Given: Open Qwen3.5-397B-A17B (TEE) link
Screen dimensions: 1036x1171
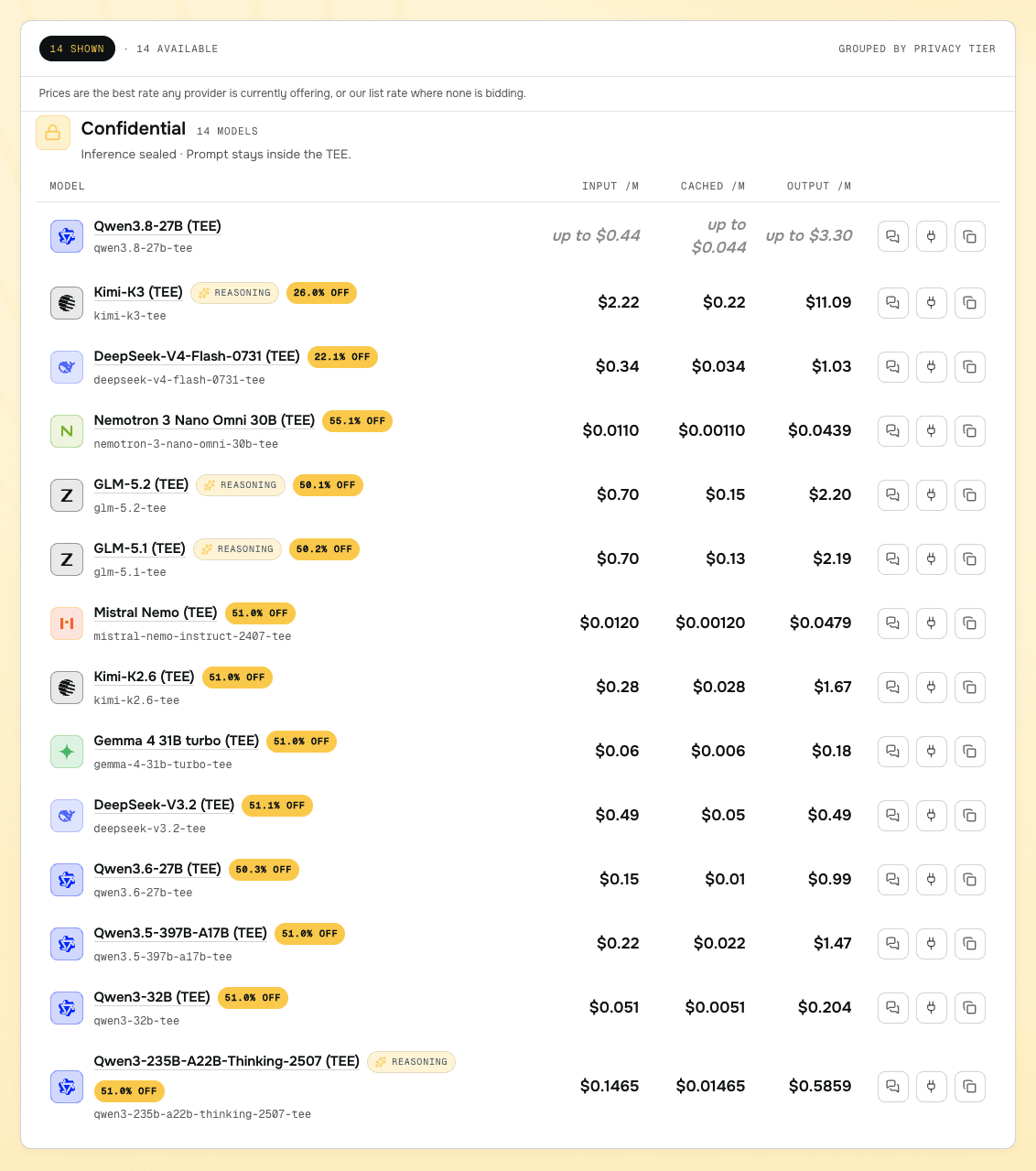Looking at the screenshot, I should 180,933.
